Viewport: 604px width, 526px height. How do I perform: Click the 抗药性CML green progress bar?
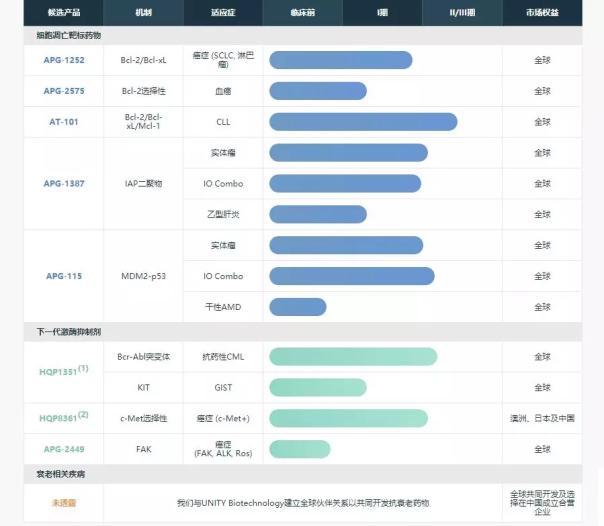353,357
